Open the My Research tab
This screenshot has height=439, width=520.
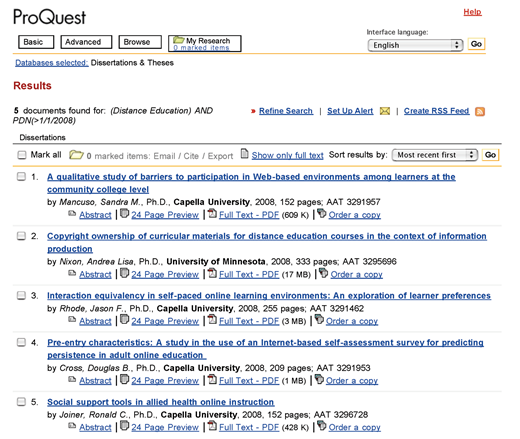point(205,43)
